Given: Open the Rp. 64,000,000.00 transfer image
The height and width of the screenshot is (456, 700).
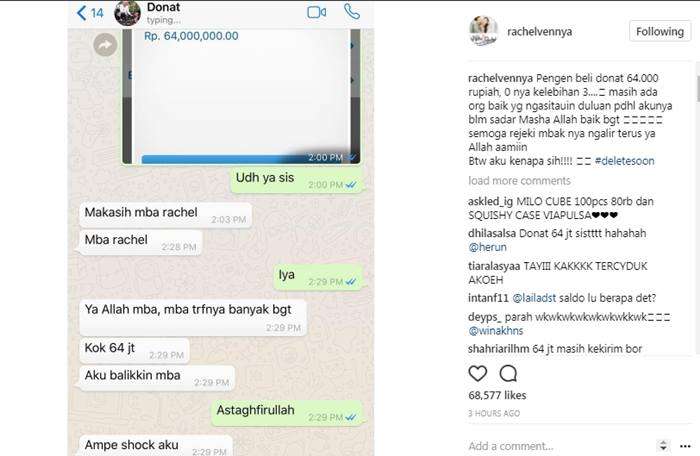Looking at the screenshot, I should [x=242, y=96].
